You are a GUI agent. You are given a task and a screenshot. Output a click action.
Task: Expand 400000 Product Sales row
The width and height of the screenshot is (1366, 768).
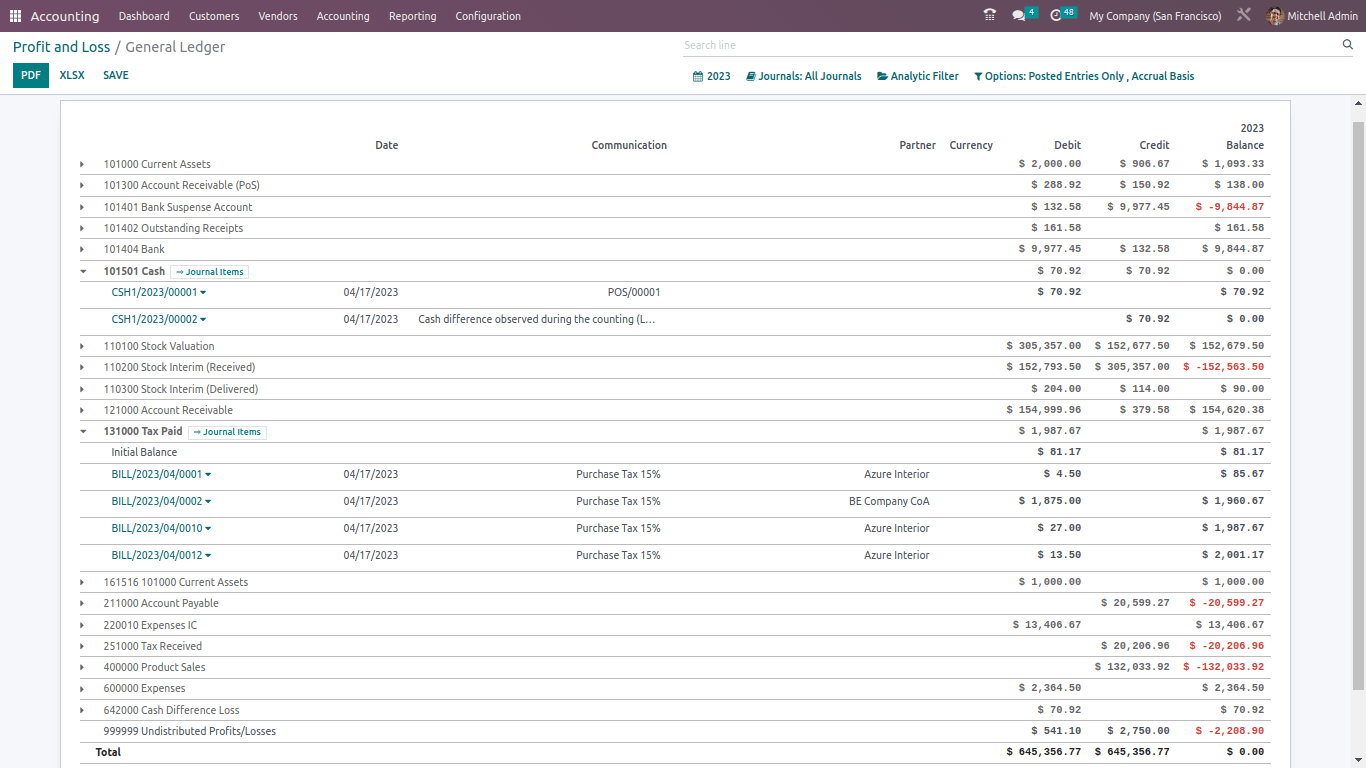coord(82,667)
